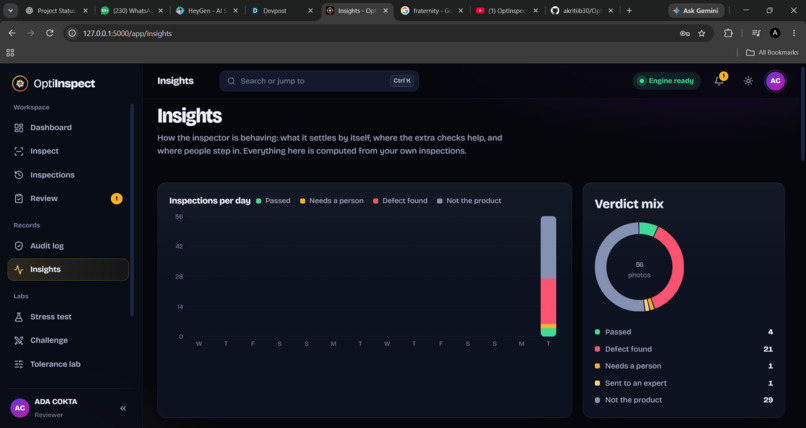Open the top-right AC profile avatar
This screenshot has height=428, width=806.
775,81
